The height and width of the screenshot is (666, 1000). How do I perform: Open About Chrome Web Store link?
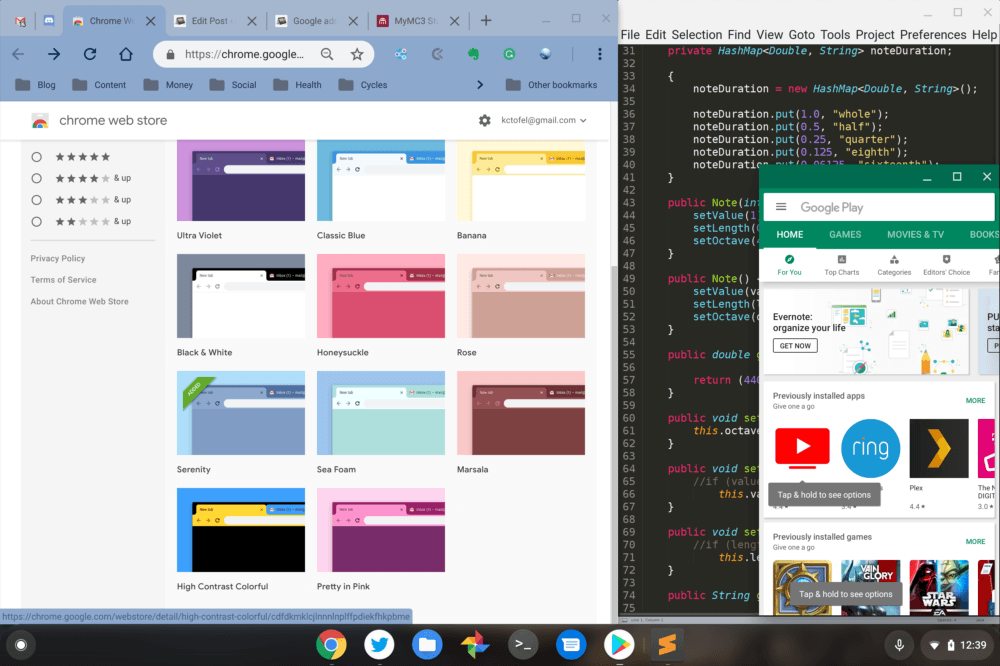pyautogui.click(x=79, y=302)
